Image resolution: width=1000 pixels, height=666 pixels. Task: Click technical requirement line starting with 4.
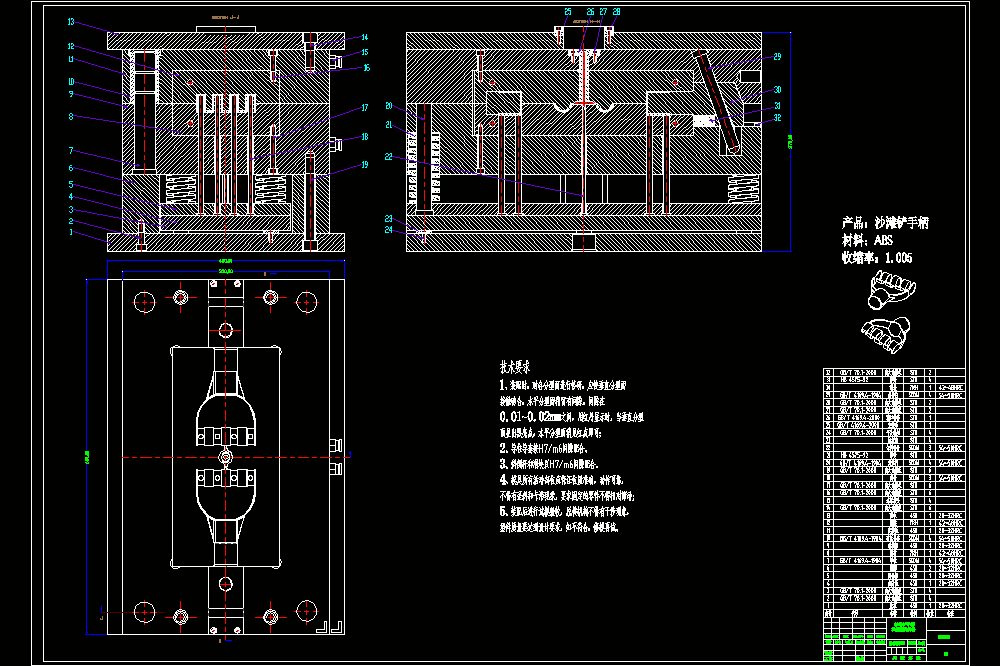click(561, 480)
